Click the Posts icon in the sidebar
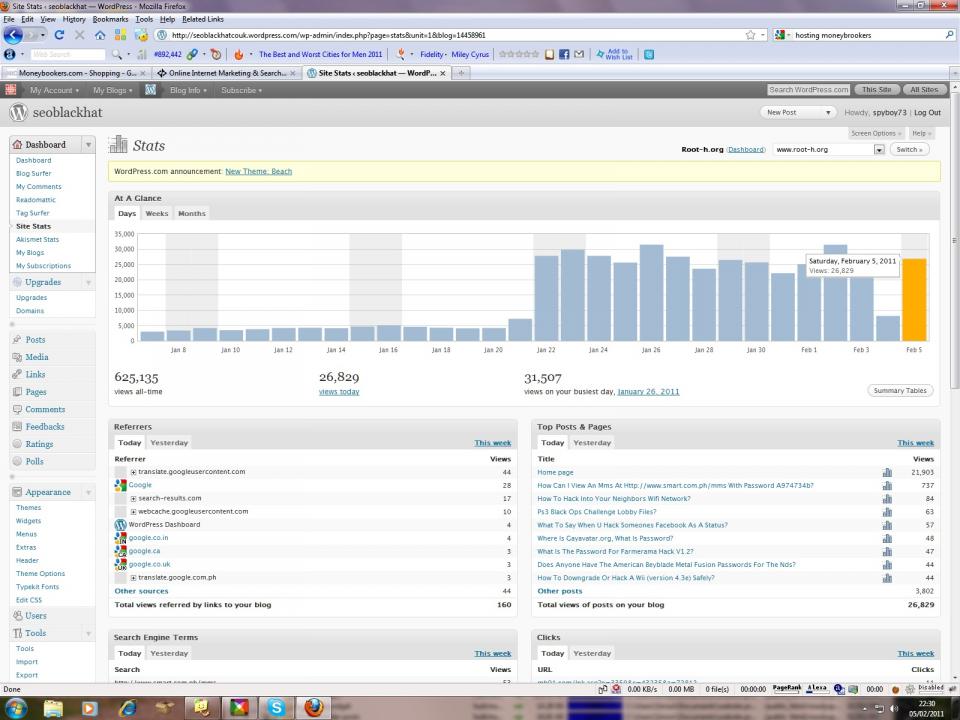 click(18, 340)
